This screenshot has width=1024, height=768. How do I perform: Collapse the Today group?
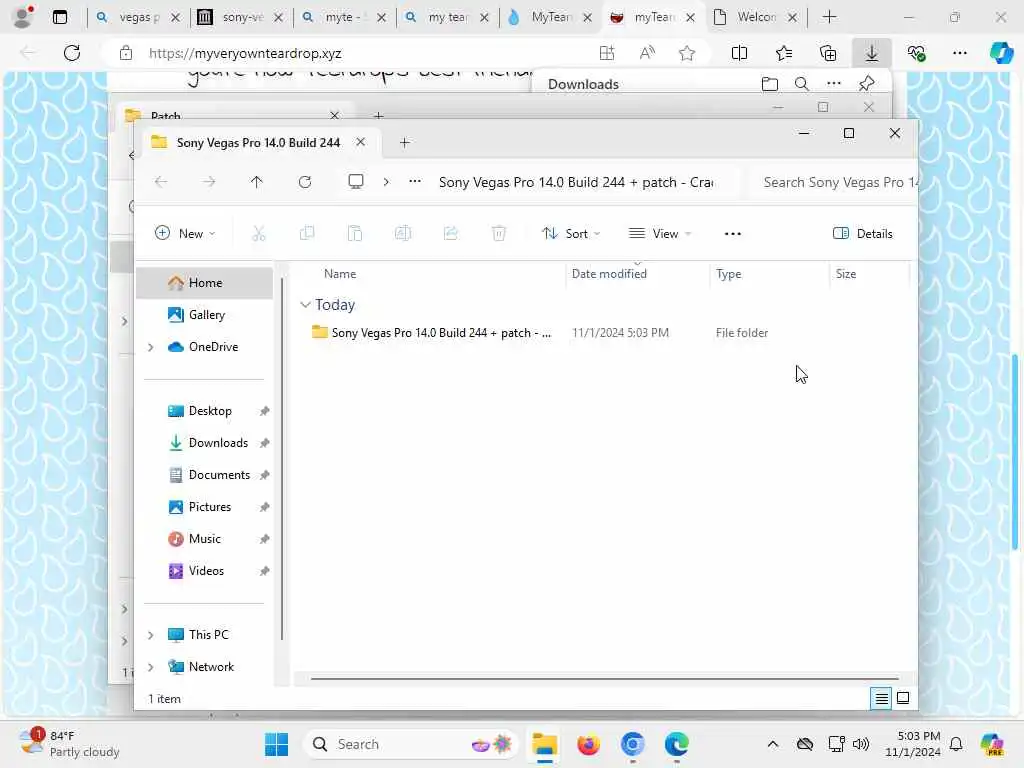(305, 304)
